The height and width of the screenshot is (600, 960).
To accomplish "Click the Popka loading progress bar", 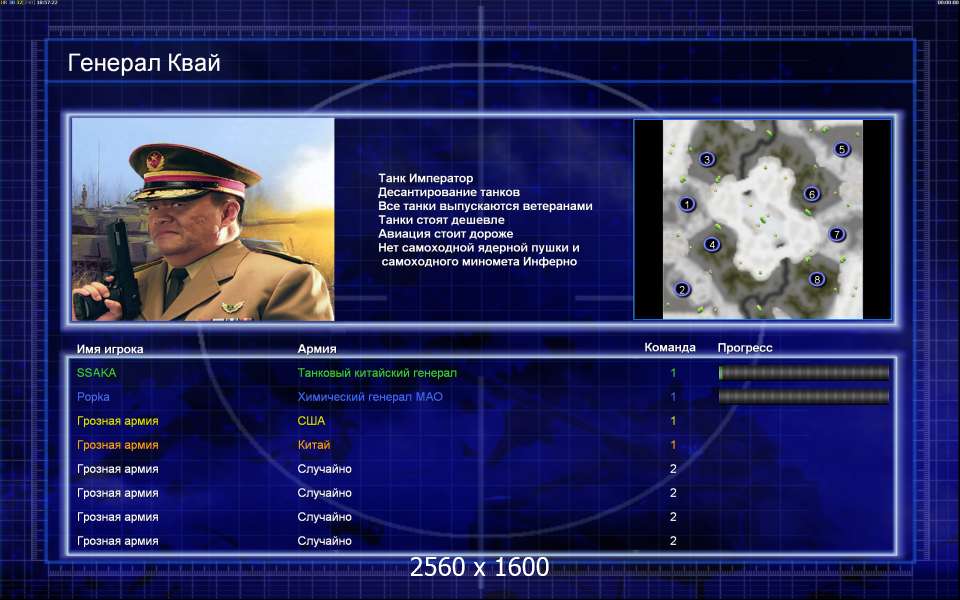I will coord(804,397).
